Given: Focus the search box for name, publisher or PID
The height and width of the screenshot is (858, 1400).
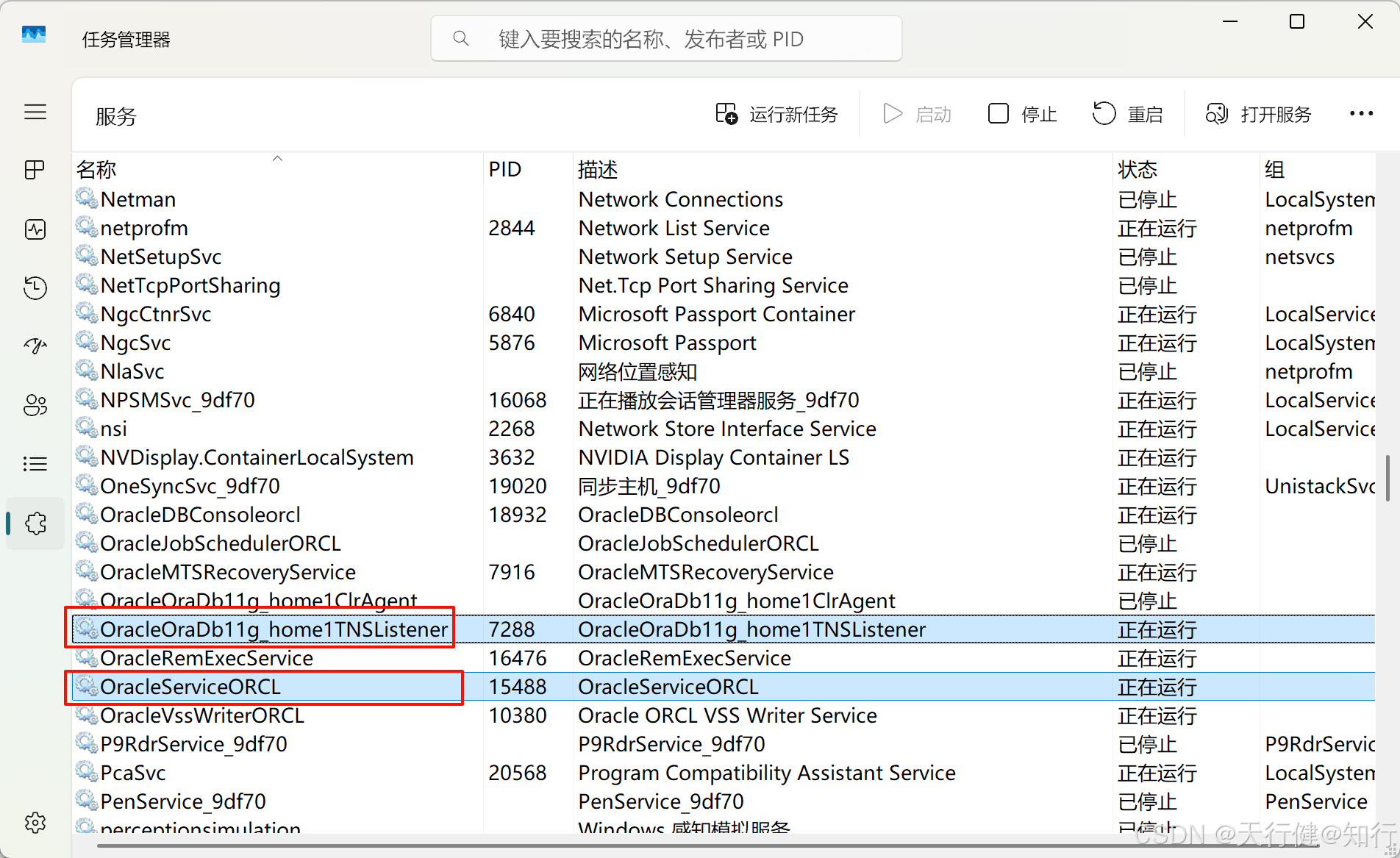Looking at the screenshot, I should point(666,38).
